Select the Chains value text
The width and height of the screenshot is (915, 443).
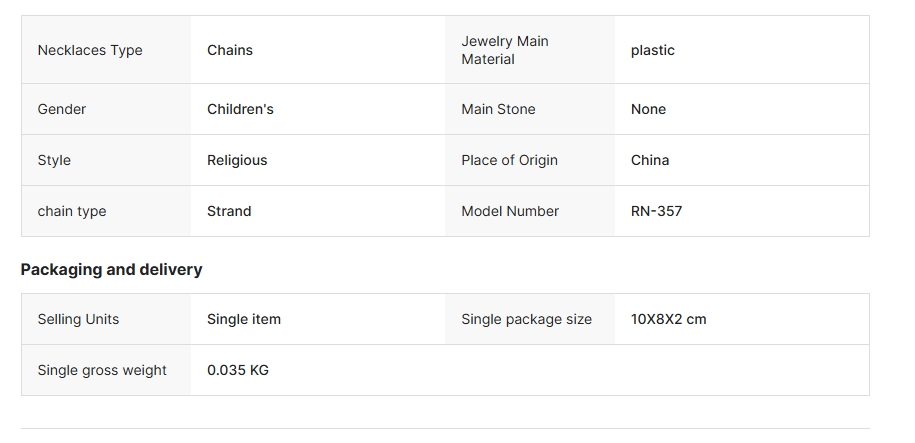[x=230, y=50]
